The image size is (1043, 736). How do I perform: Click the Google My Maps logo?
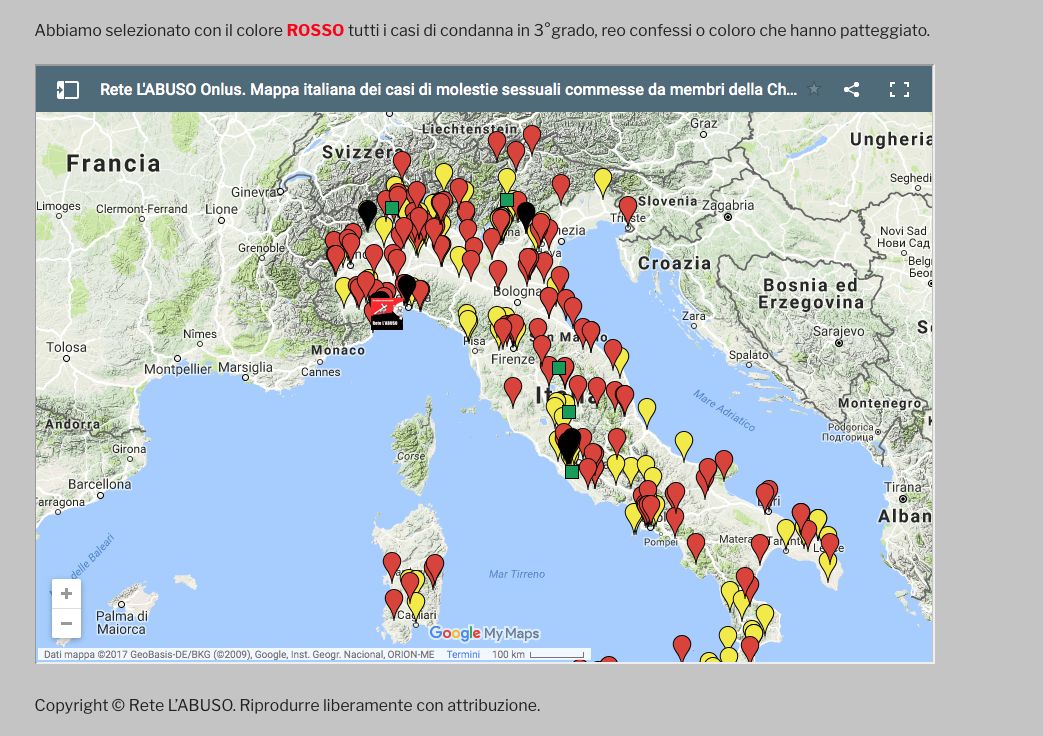coord(484,634)
